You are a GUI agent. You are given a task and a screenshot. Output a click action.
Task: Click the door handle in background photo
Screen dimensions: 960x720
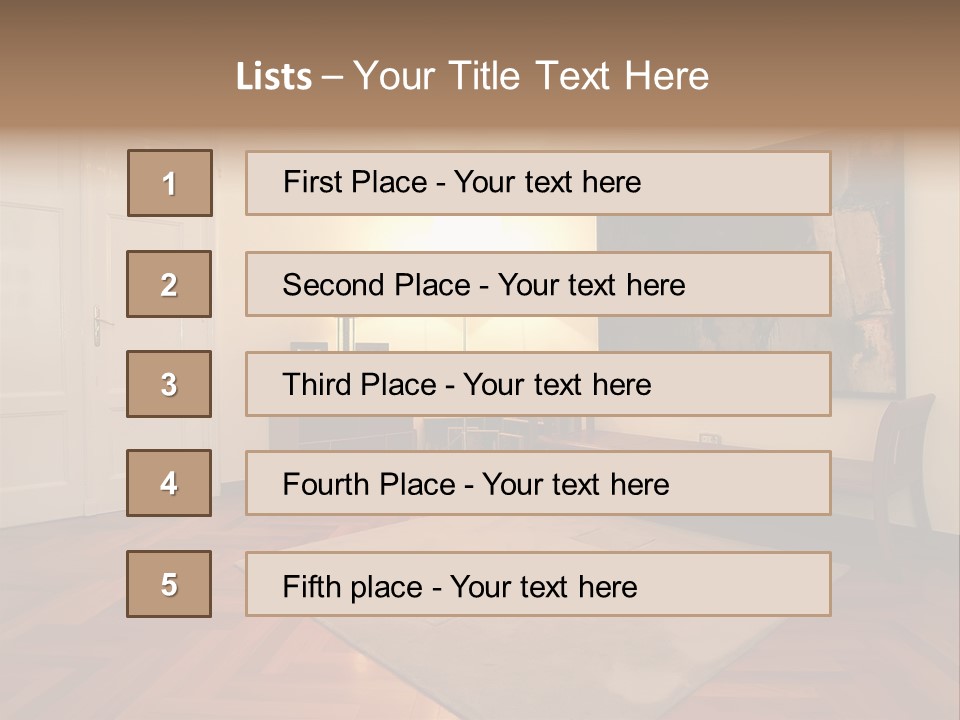click(100, 326)
